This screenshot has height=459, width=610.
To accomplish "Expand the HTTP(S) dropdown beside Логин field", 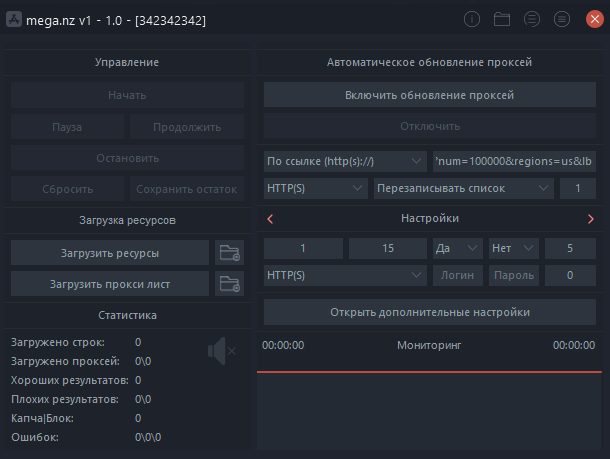I will (346, 274).
